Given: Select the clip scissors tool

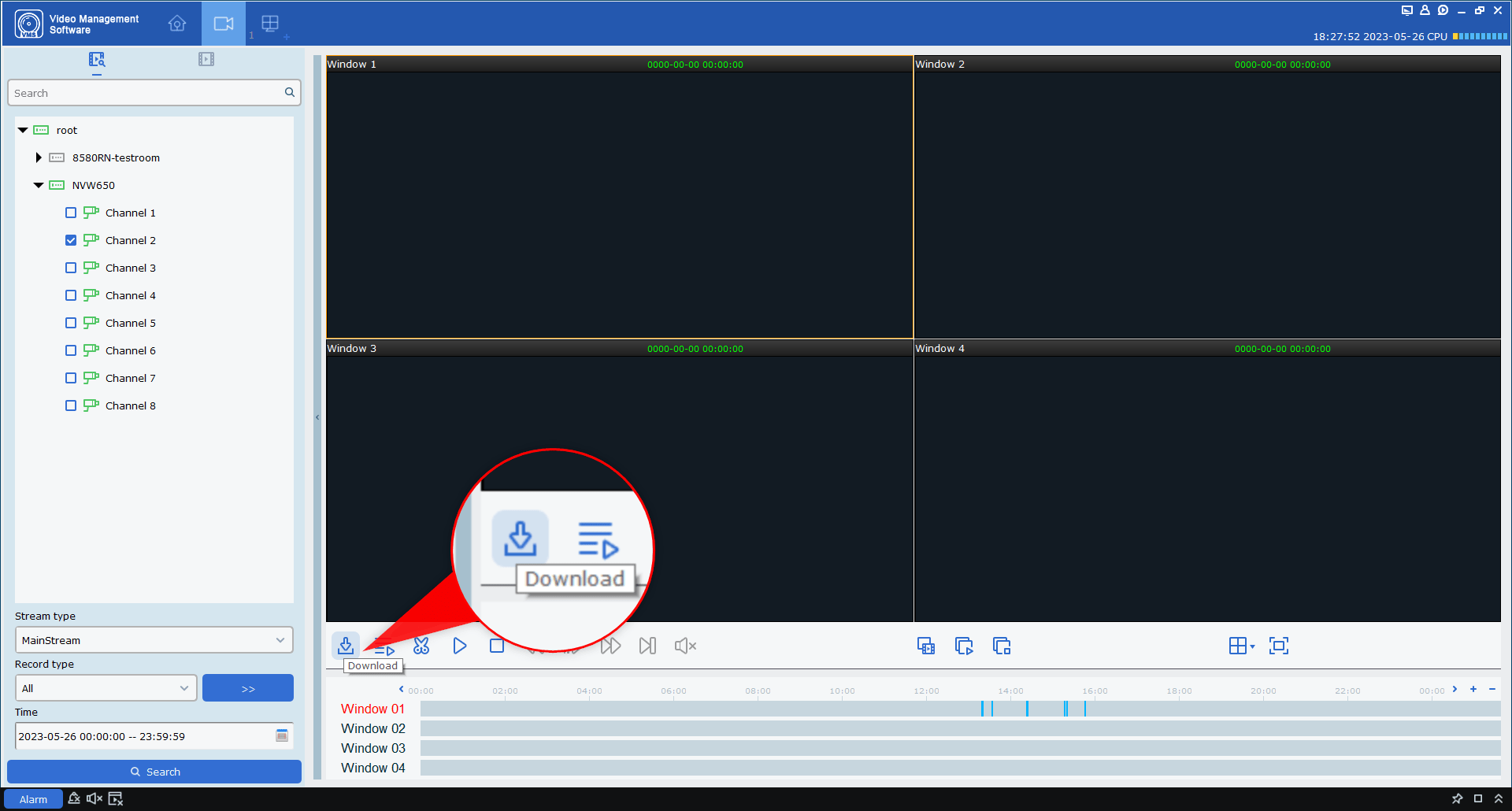Looking at the screenshot, I should (x=421, y=646).
